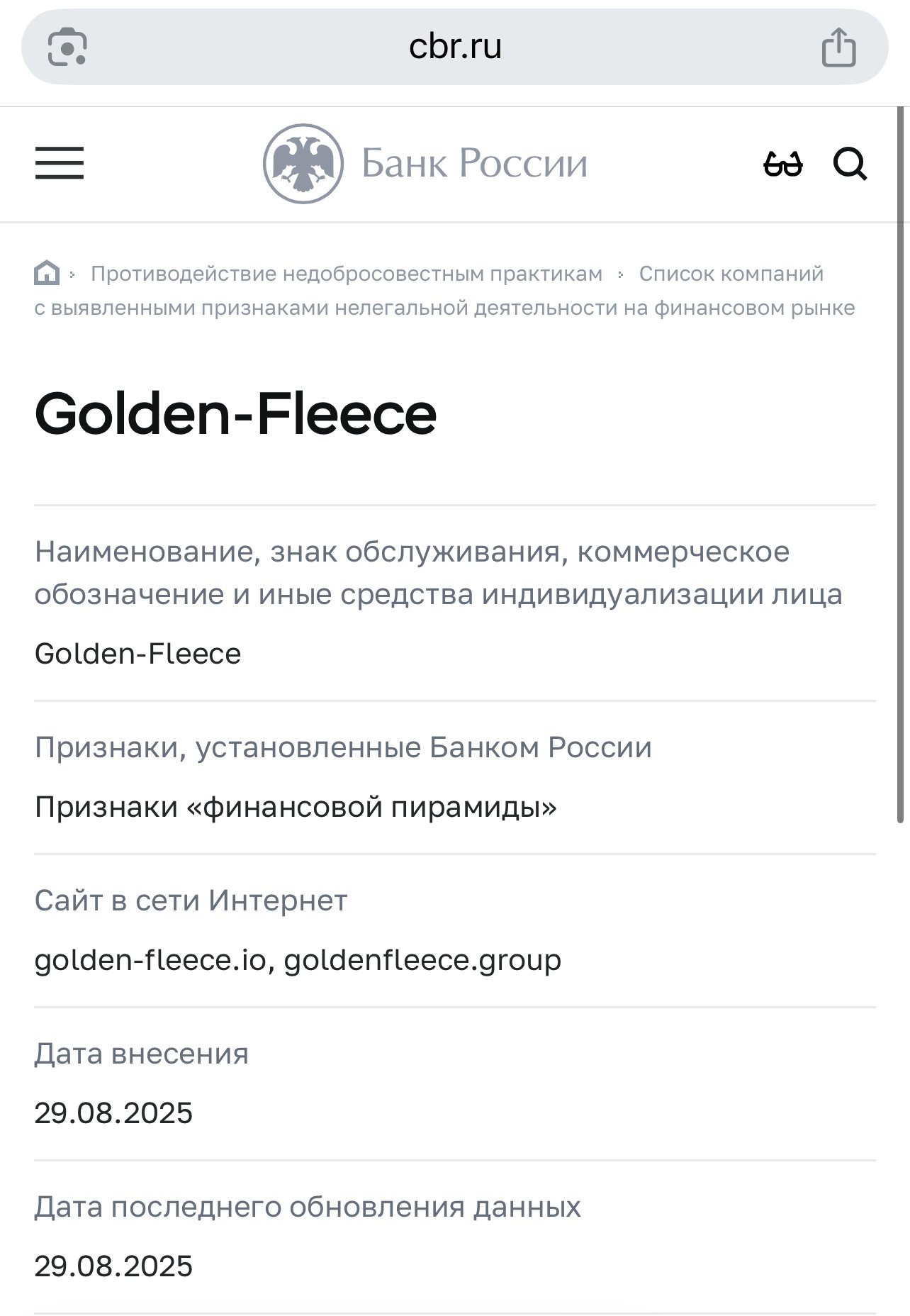Click the Дата внесения date value
910x1316 pixels.
113,1113
